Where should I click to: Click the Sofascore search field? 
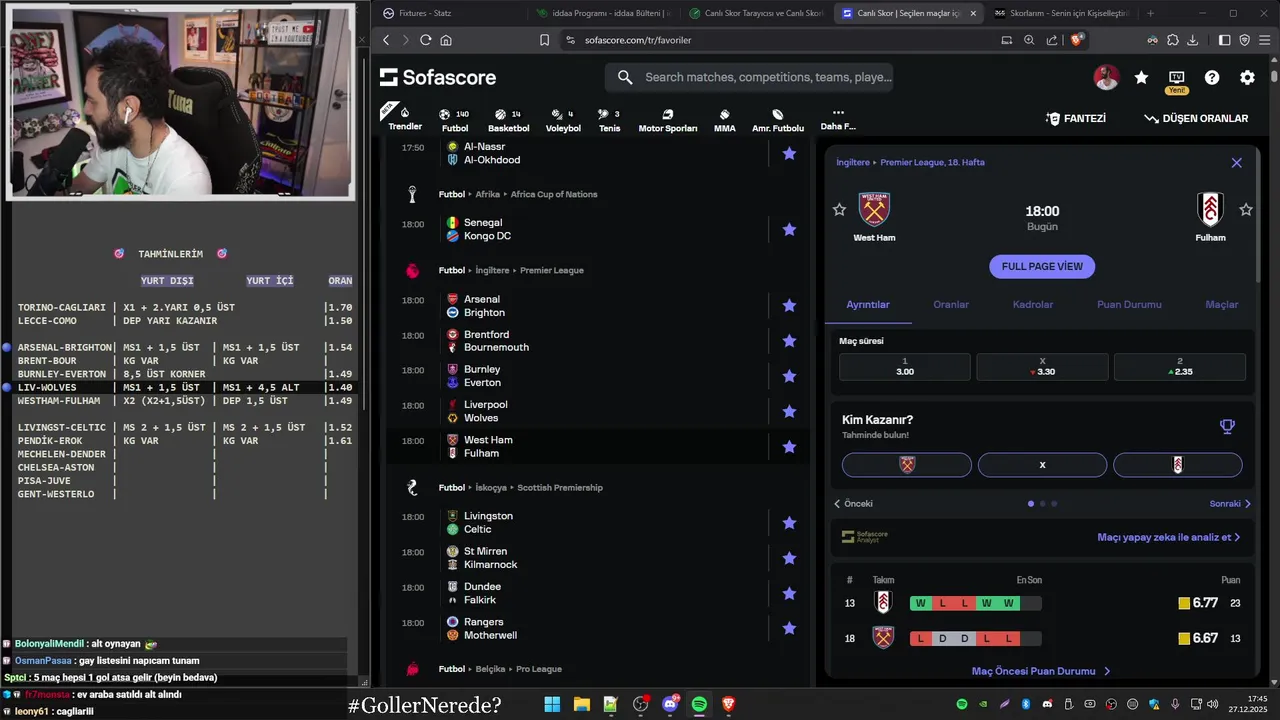(749, 77)
